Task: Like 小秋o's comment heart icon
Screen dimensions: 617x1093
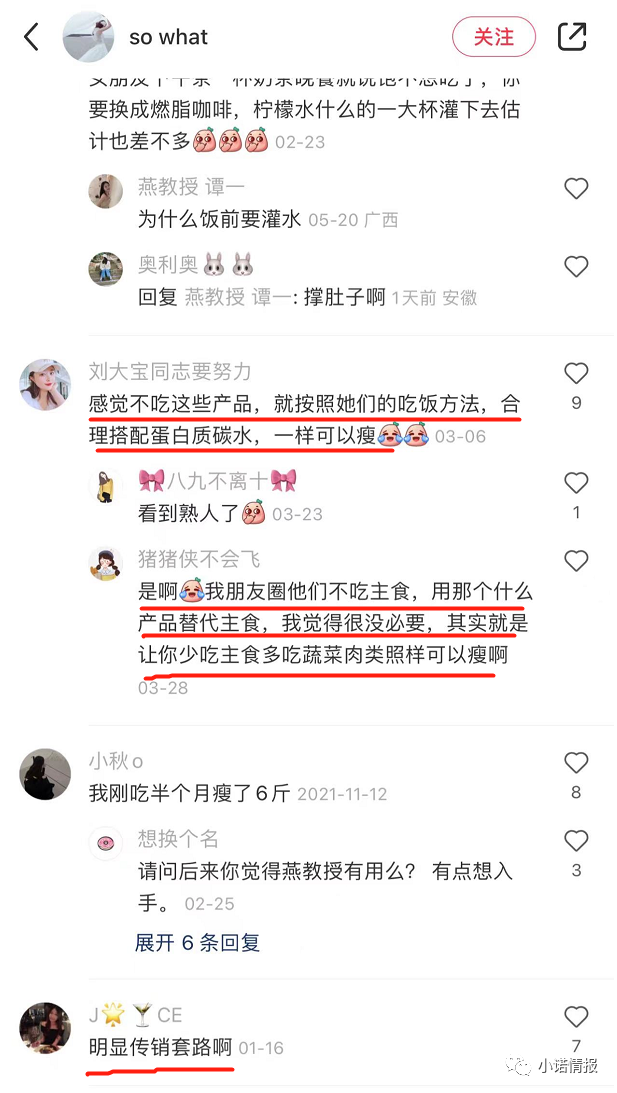Action: click(576, 763)
